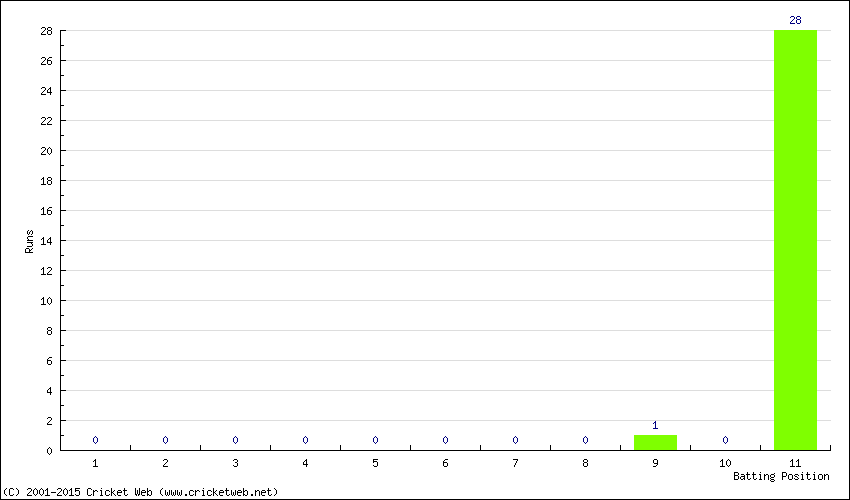Click the blue 0 value above position 3
The image size is (850, 500).
coord(235,440)
